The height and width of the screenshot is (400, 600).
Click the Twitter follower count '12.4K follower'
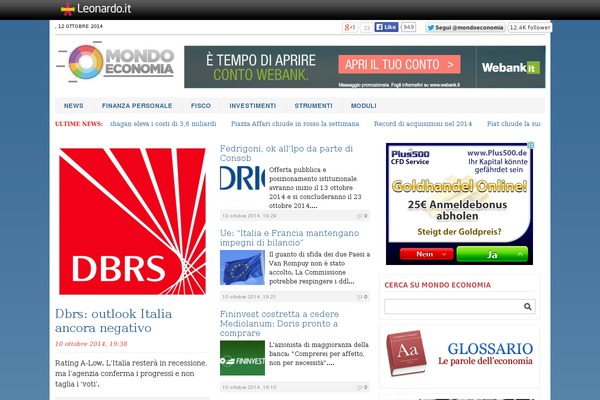530,28
